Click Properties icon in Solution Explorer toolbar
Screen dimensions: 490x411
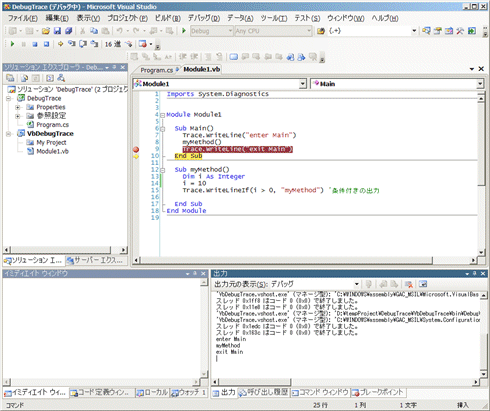(10, 78)
